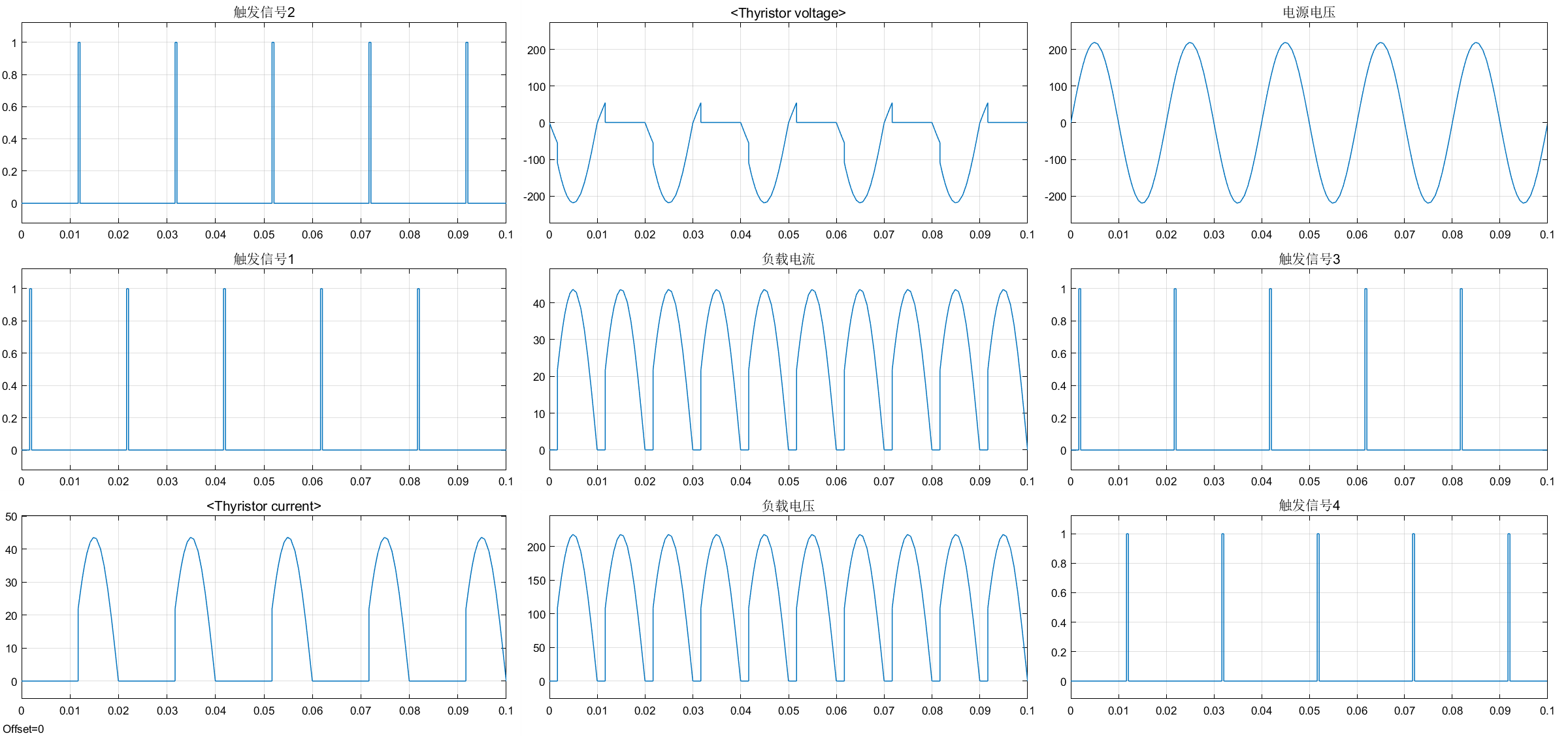The image size is (1568, 740).
Task: Click the Offset=0 status label
Action: 24,729
